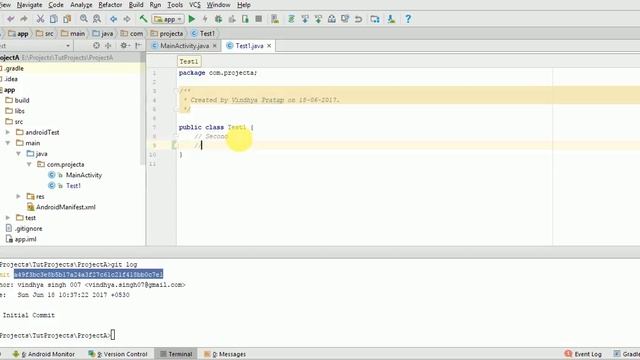The height and width of the screenshot is (360, 640).
Task: Close the MainActivity.java tab
Action: (x=215, y=46)
